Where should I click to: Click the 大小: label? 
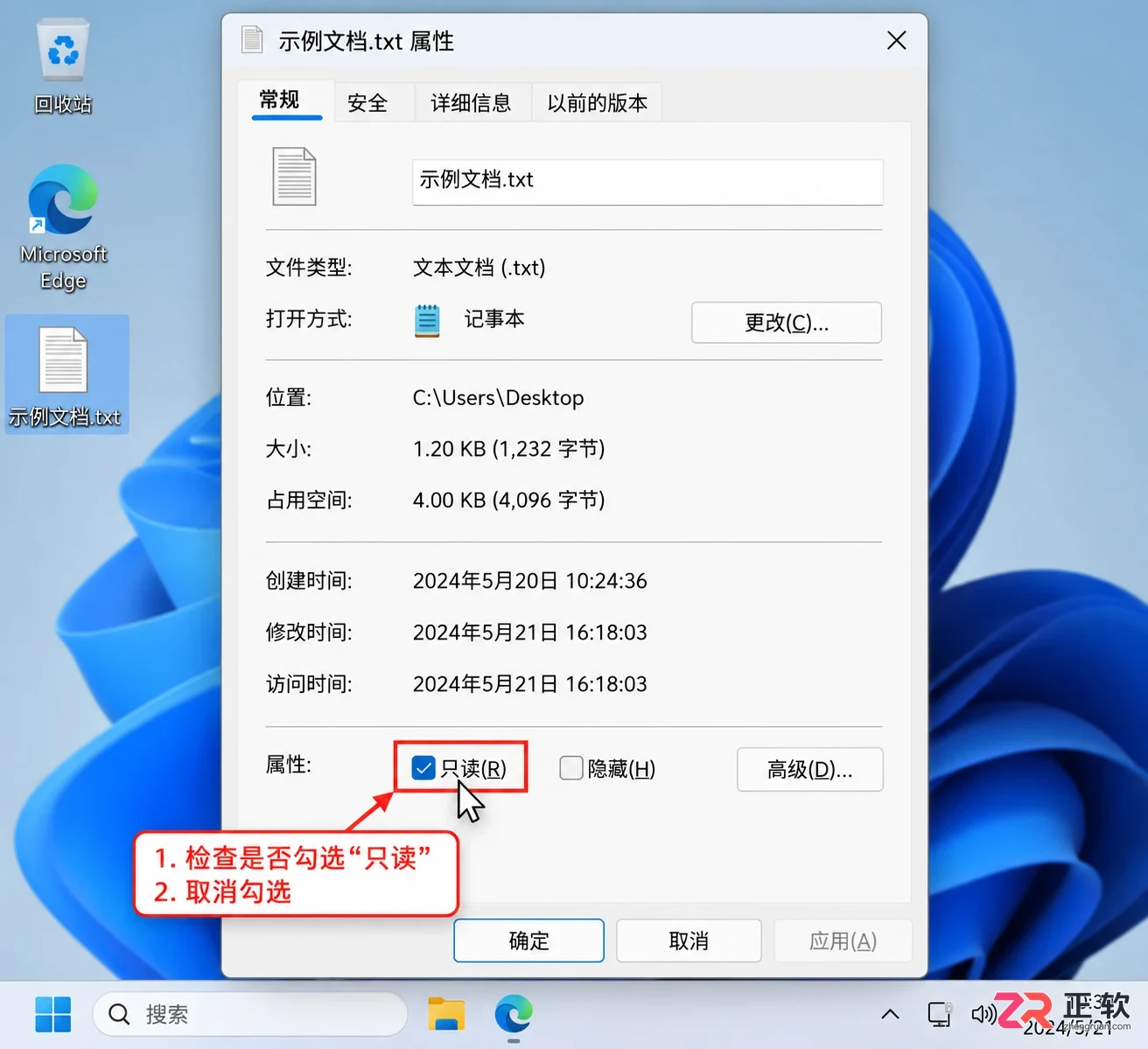(289, 449)
